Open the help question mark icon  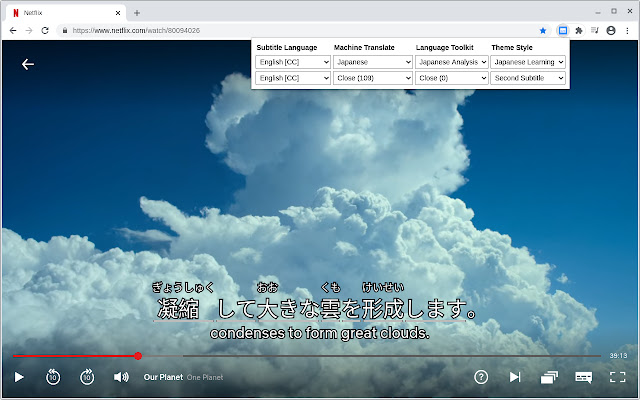[x=481, y=377]
